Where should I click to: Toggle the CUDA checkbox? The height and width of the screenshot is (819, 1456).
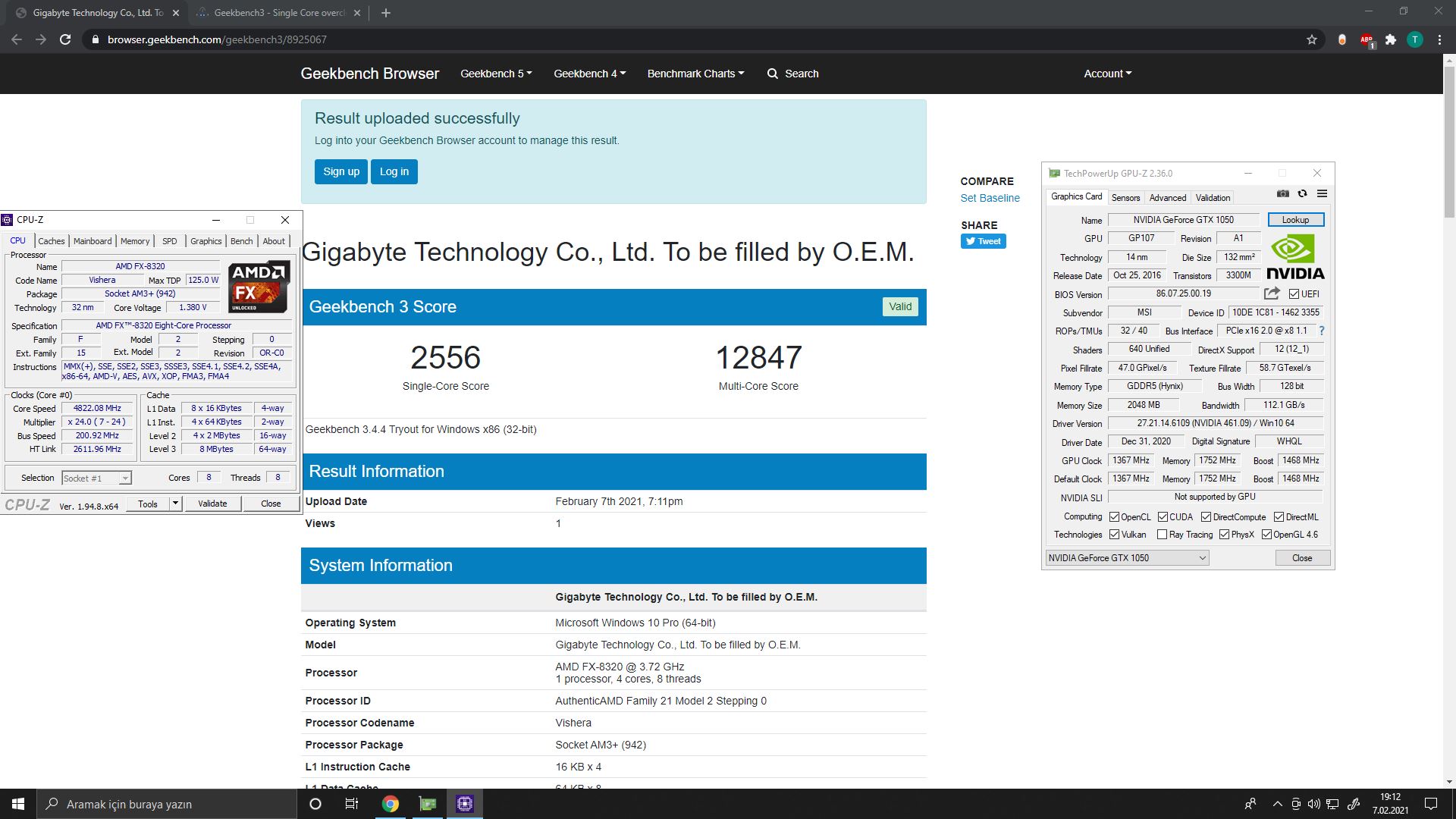1163,517
